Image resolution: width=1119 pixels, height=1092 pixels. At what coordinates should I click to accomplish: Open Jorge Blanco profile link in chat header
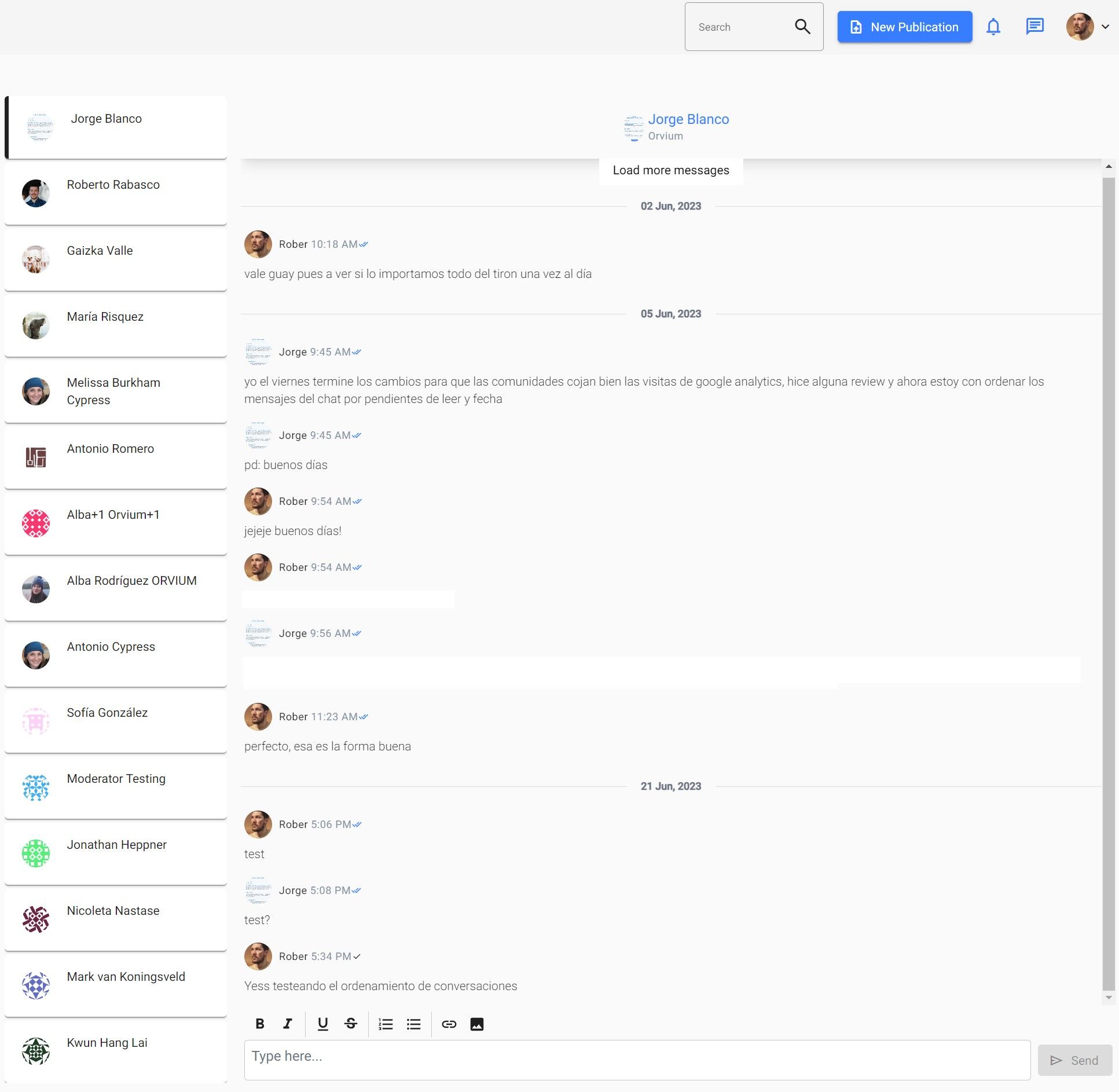(688, 119)
